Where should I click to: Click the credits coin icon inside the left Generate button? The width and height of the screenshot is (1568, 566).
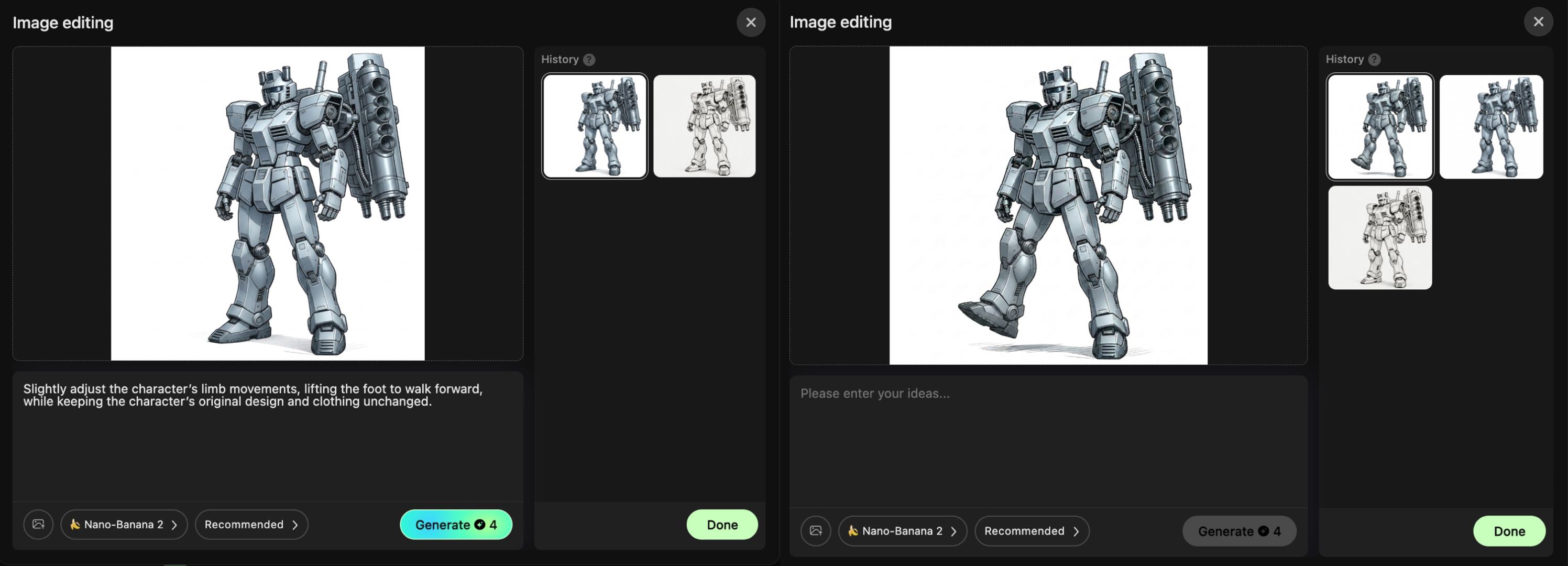(x=480, y=524)
